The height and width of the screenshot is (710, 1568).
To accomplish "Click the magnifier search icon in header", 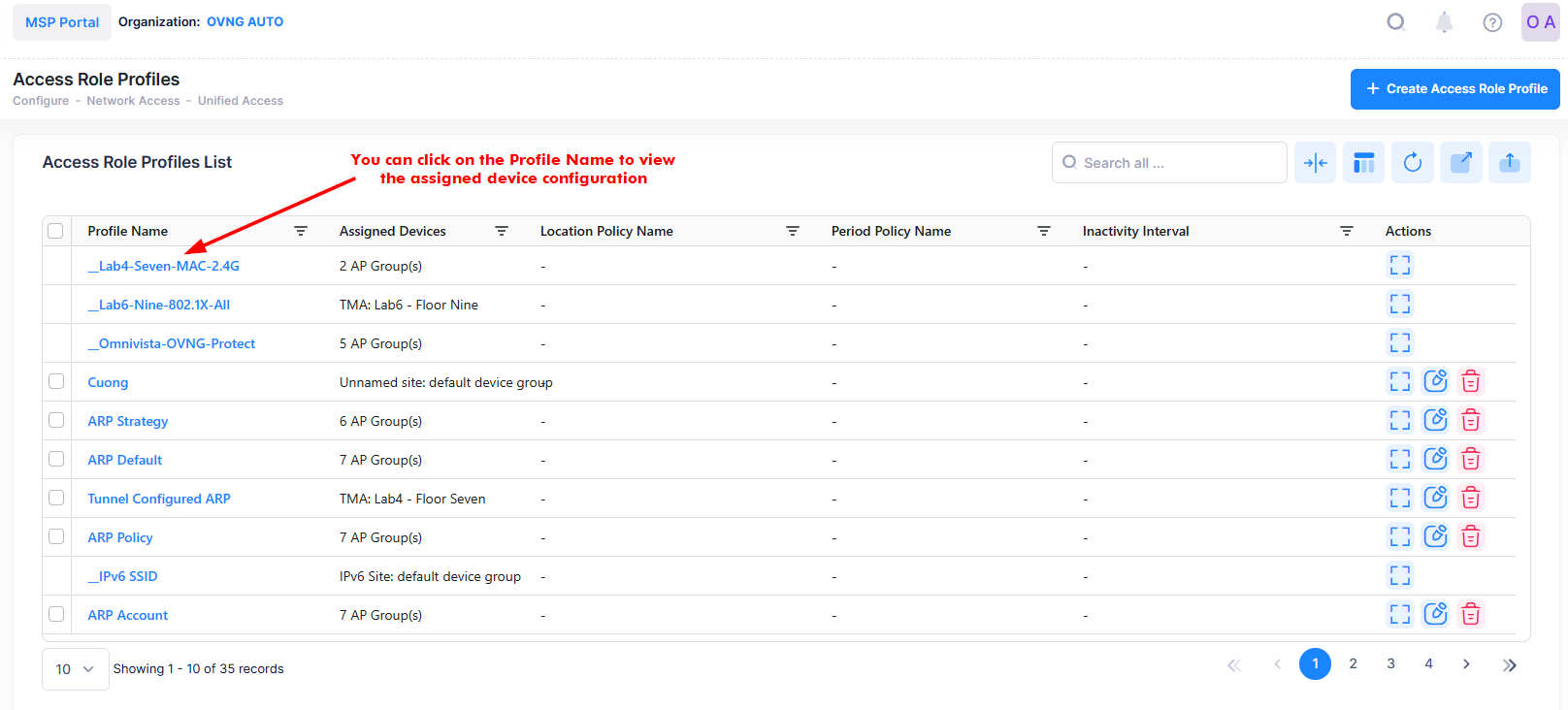I will pos(1395,22).
